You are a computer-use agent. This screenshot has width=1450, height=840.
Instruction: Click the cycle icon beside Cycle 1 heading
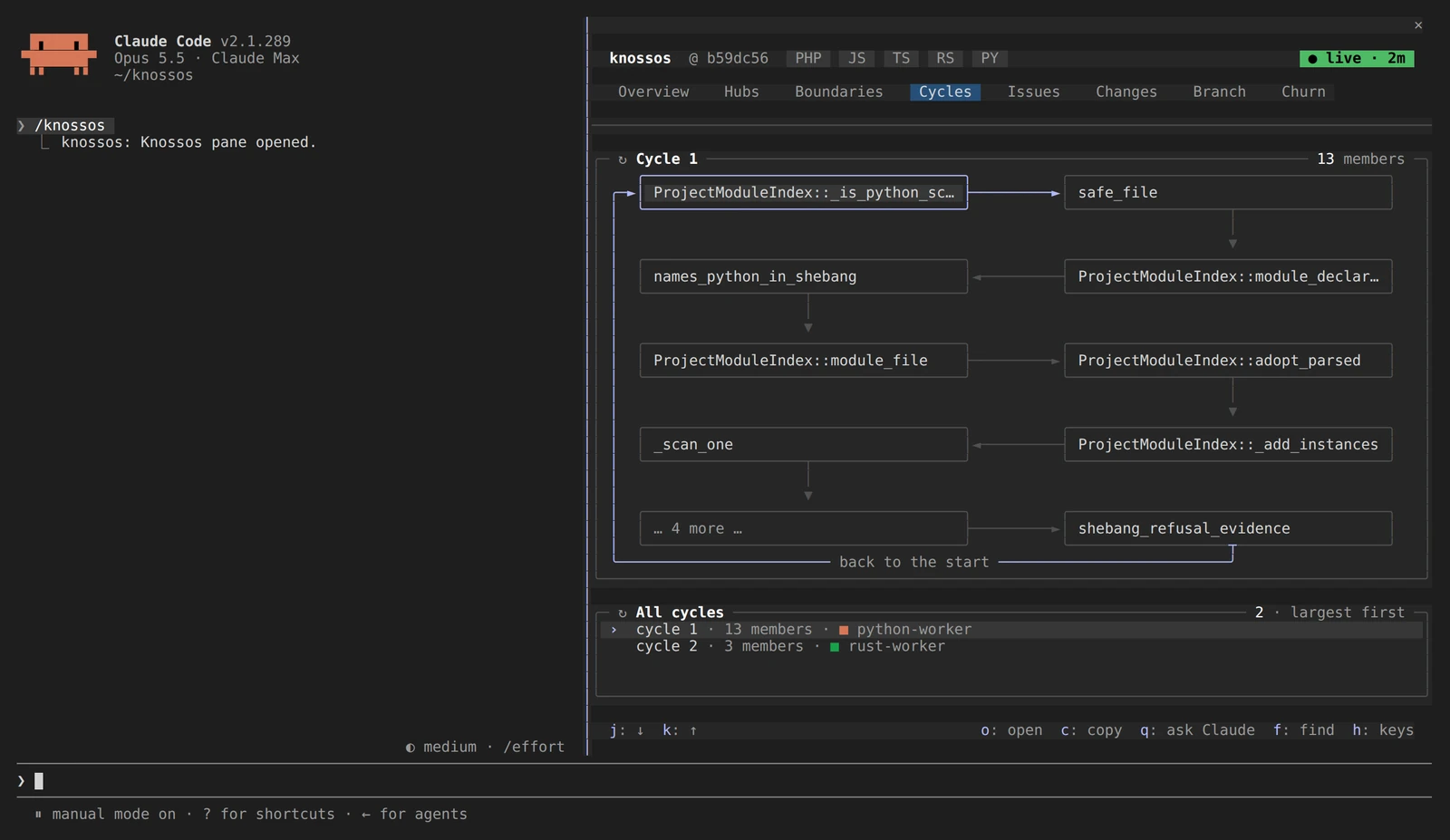coord(623,159)
